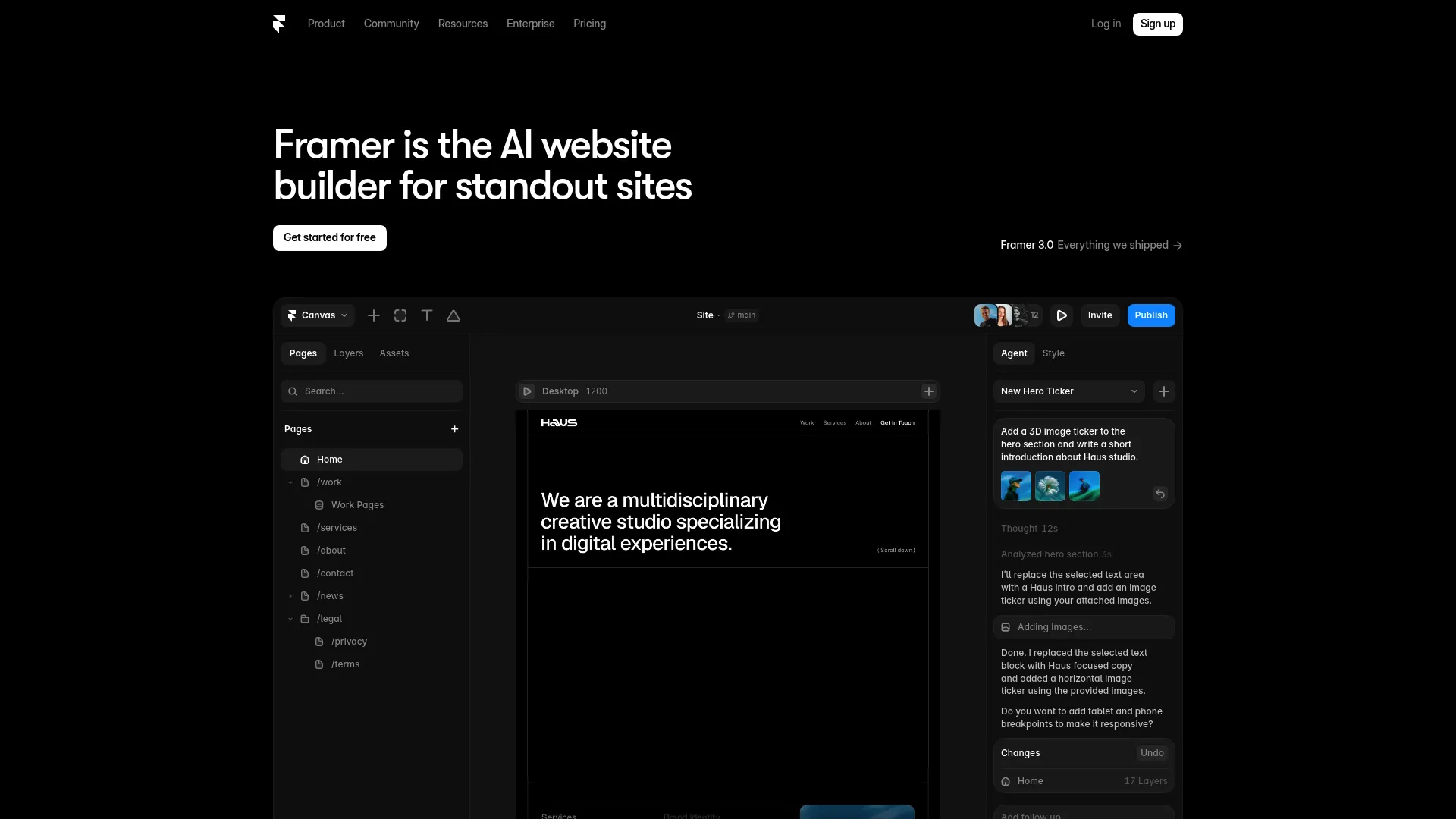The width and height of the screenshot is (1456, 819).
Task: Click the 17 Layers change entry
Action: 1146,781
